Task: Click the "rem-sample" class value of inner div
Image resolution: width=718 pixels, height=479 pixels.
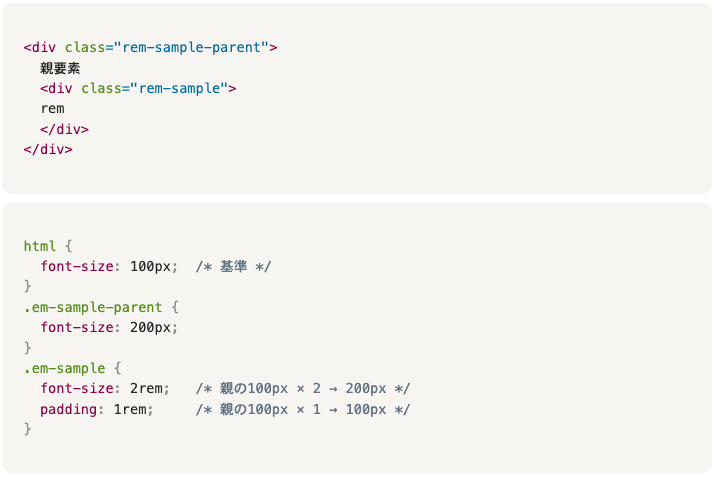Action: click(179, 88)
